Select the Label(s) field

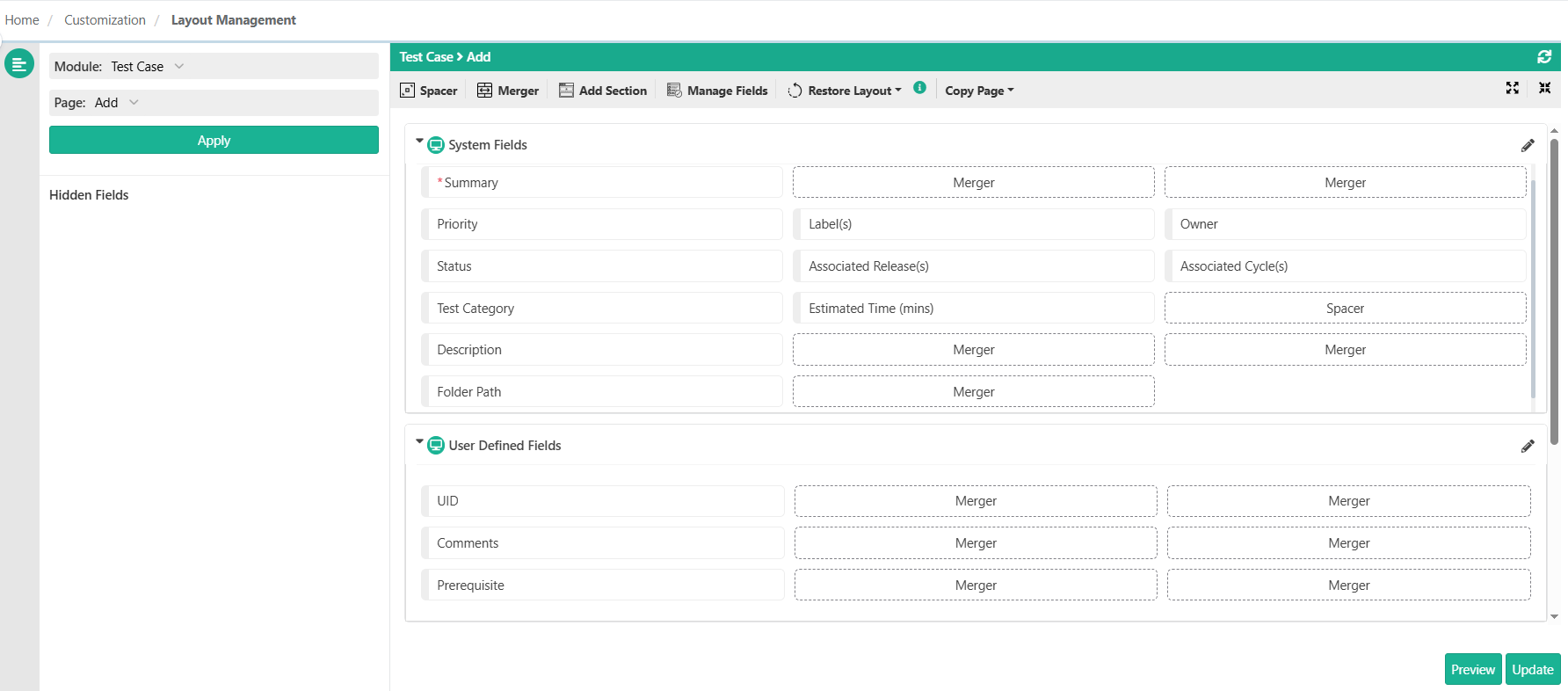tap(974, 224)
